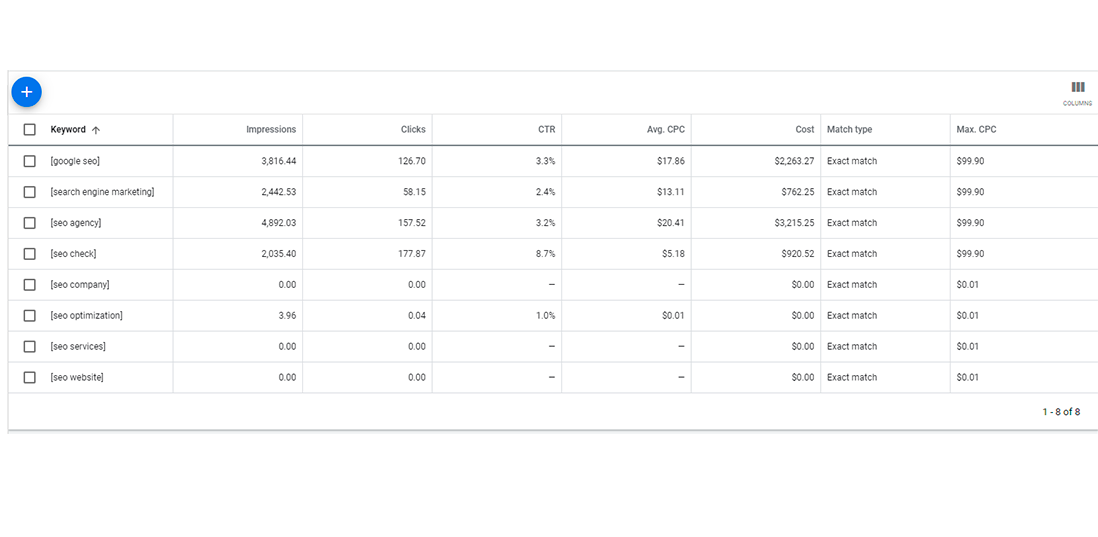Image resolution: width=1098 pixels, height=537 pixels.
Task: Select the [search engine marketing] checkbox
Action: tap(29, 192)
